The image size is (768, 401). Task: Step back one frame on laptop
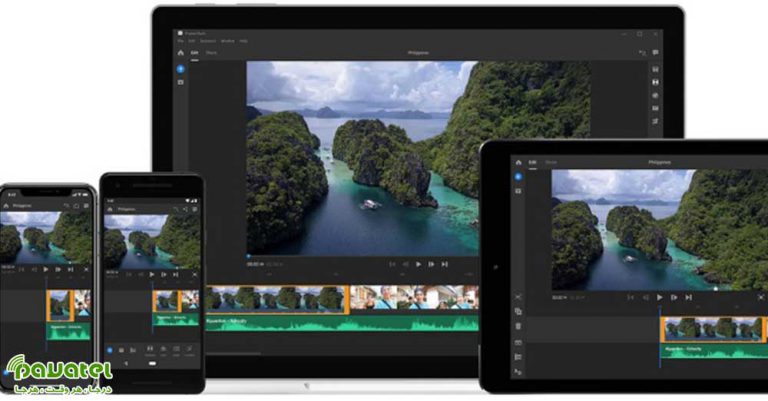click(x=406, y=264)
